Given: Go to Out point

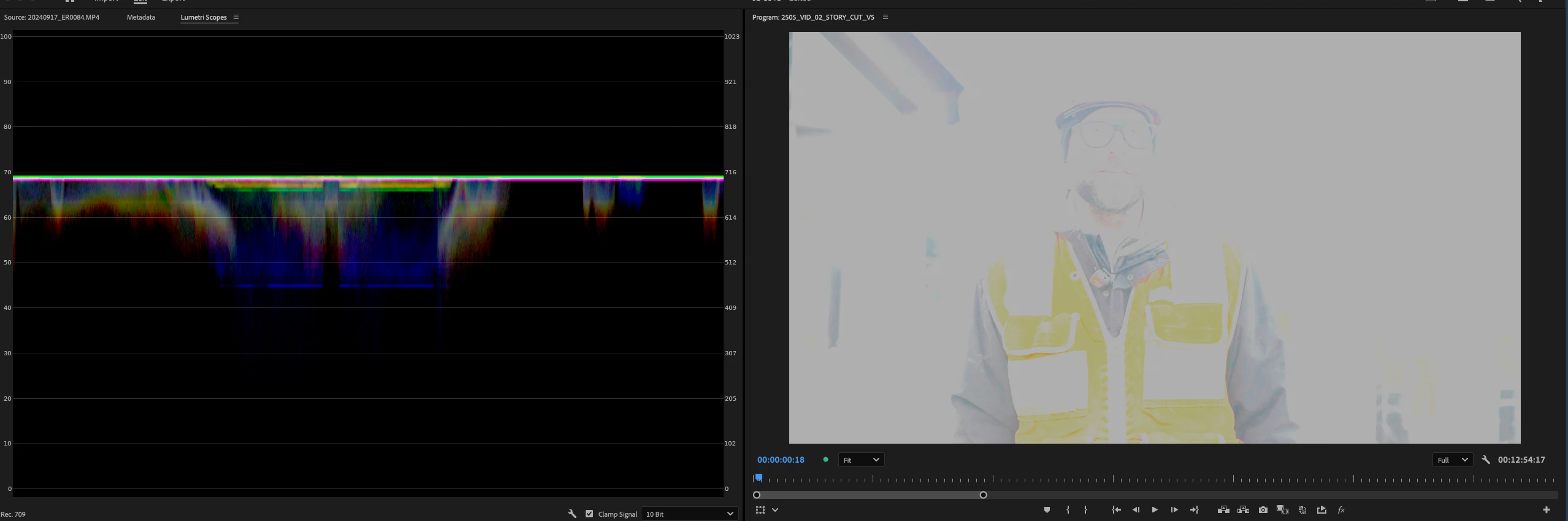Looking at the screenshot, I should [x=1194, y=510].
